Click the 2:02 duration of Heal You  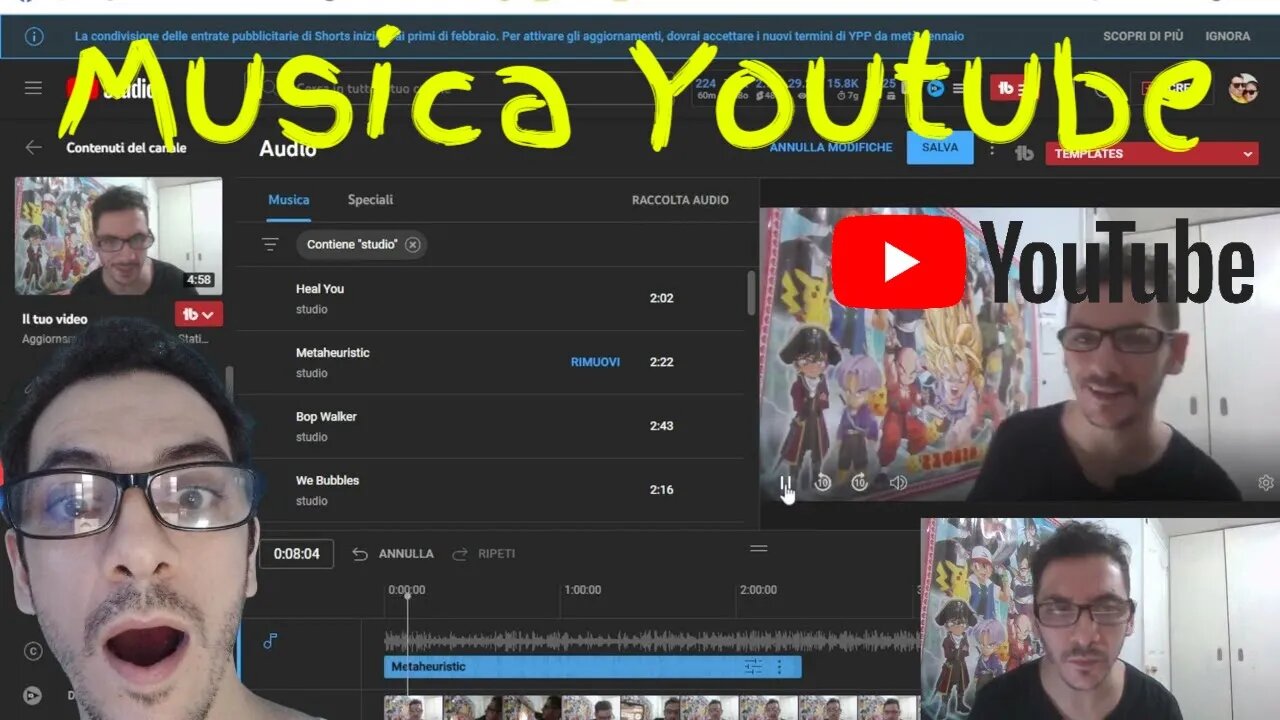(x=661, y=298)
